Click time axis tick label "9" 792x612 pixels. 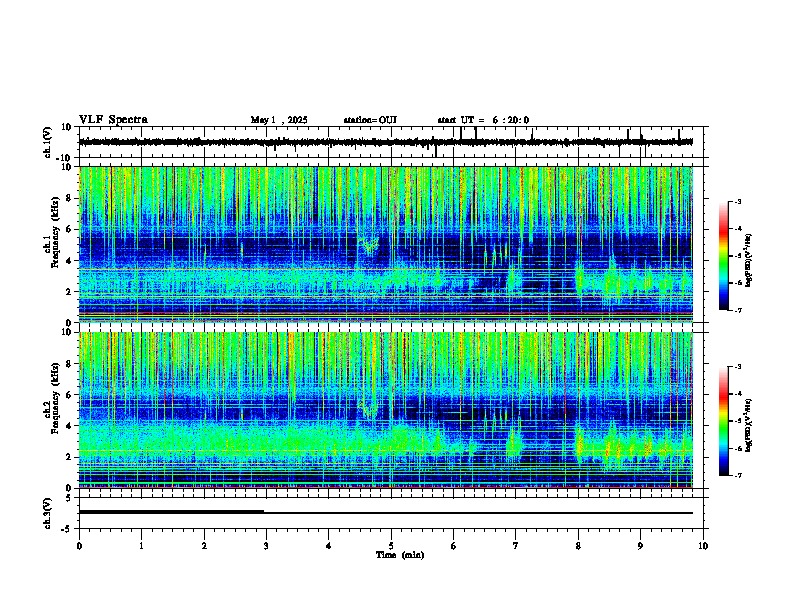tap(640, 546)
